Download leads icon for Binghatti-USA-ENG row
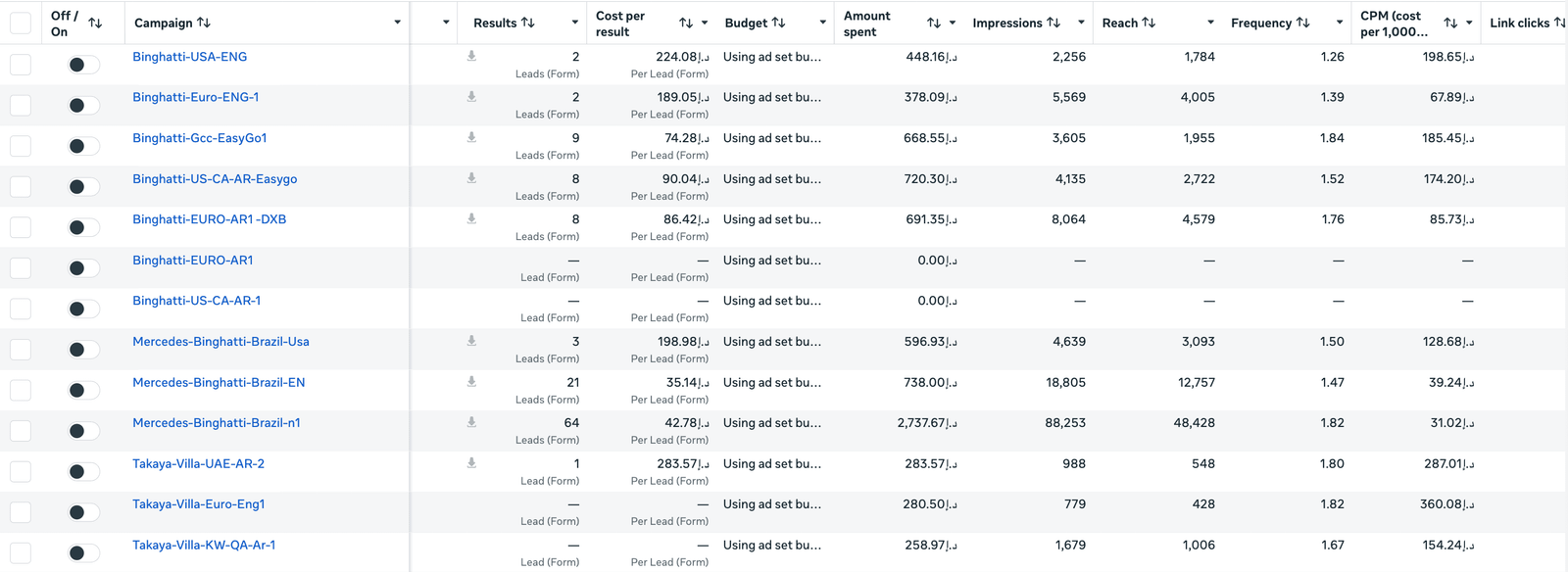The image size is (1568, 572). click(471, 56)
